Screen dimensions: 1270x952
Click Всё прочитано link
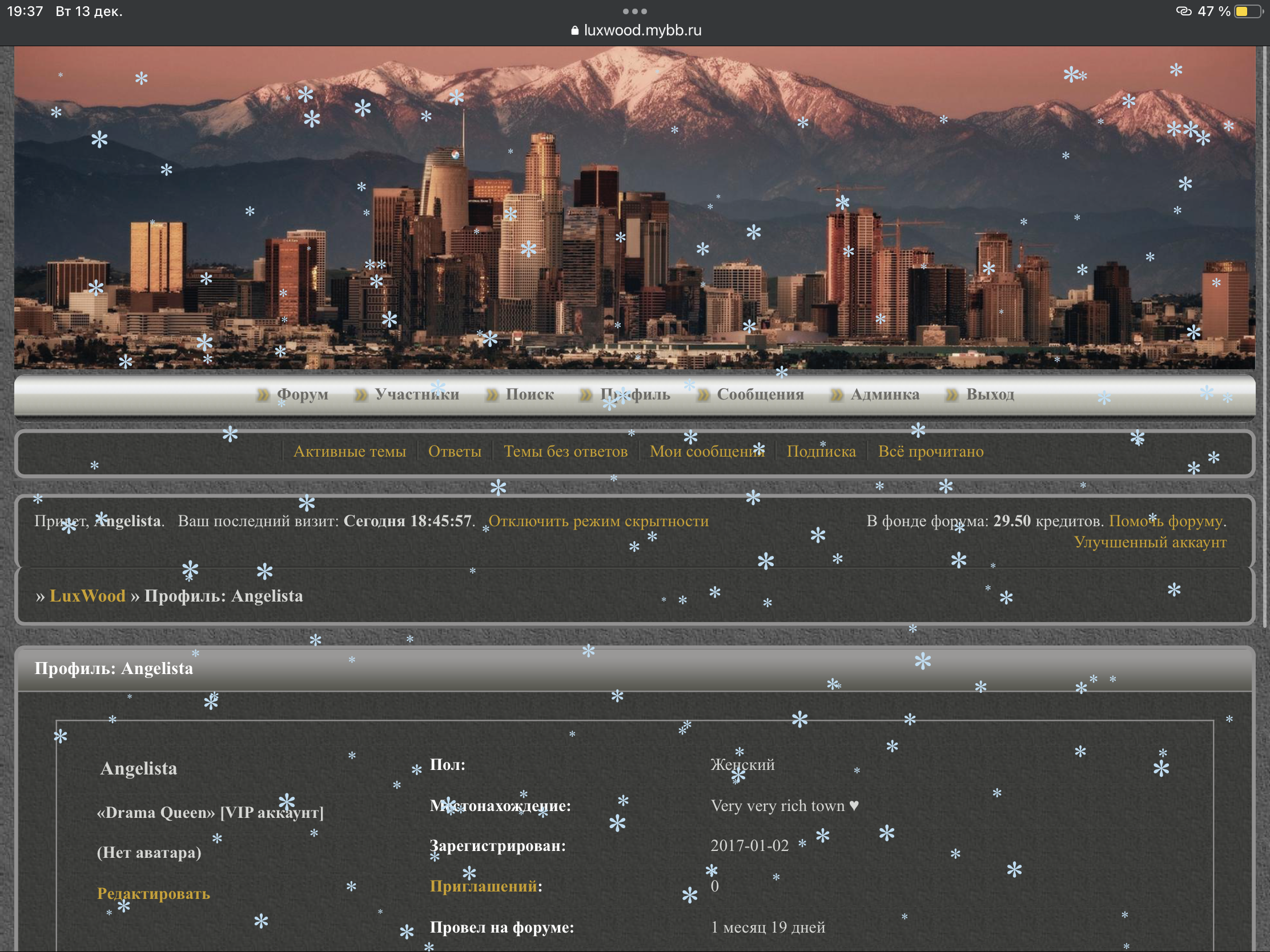click(931, 451)
